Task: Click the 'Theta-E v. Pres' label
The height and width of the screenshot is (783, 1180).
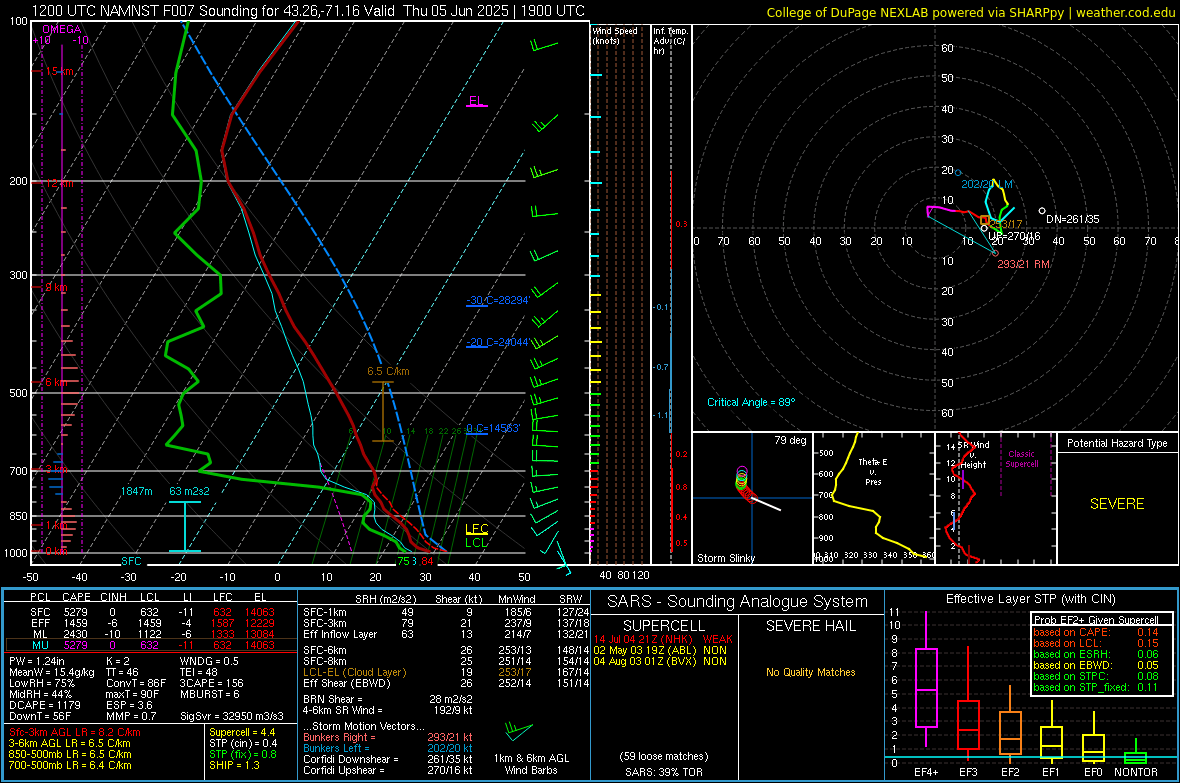Action: pos(873,471)
